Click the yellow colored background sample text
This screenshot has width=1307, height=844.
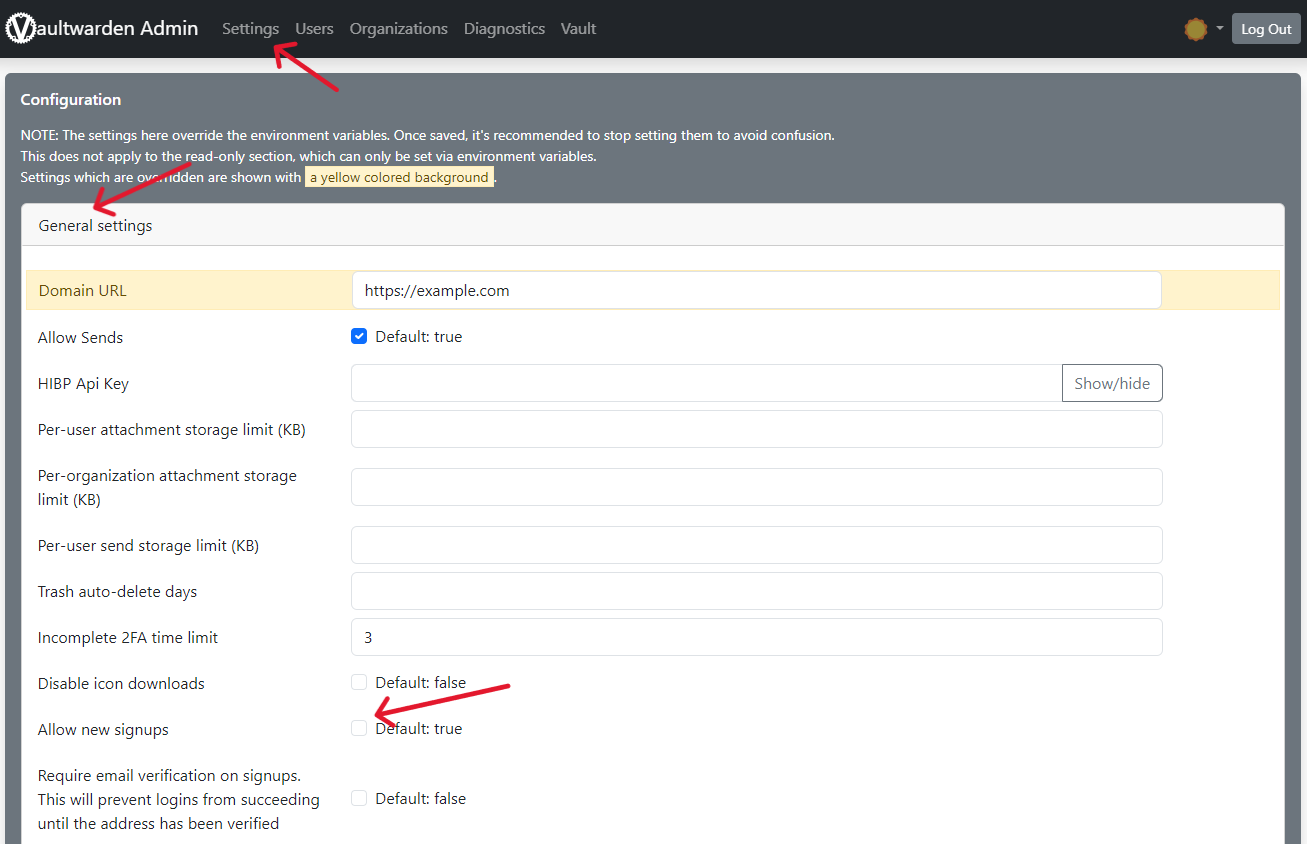click(x=399, y=178)
